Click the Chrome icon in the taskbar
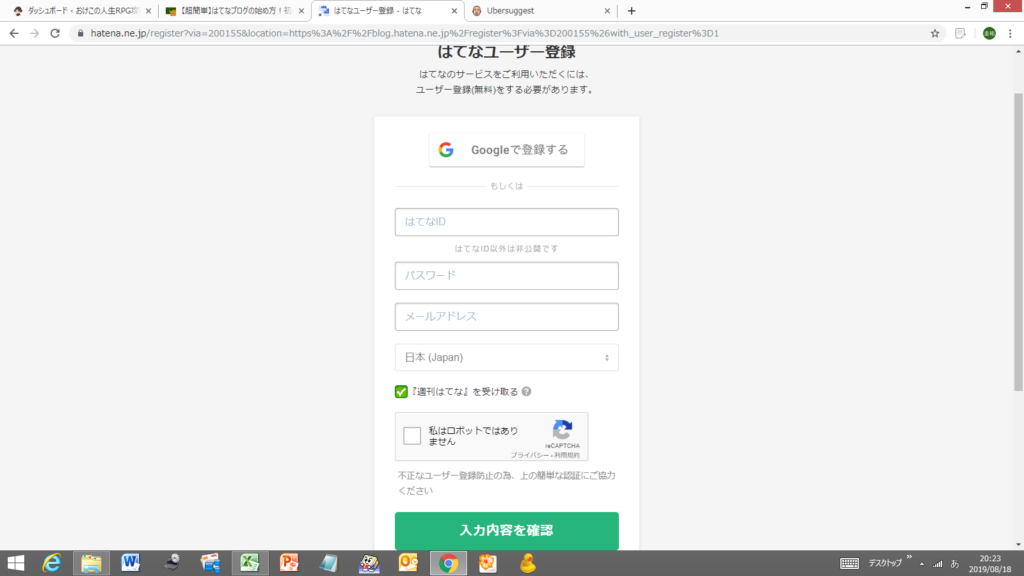The height and width of the screenshot is (576, 1024). point(448,563)
